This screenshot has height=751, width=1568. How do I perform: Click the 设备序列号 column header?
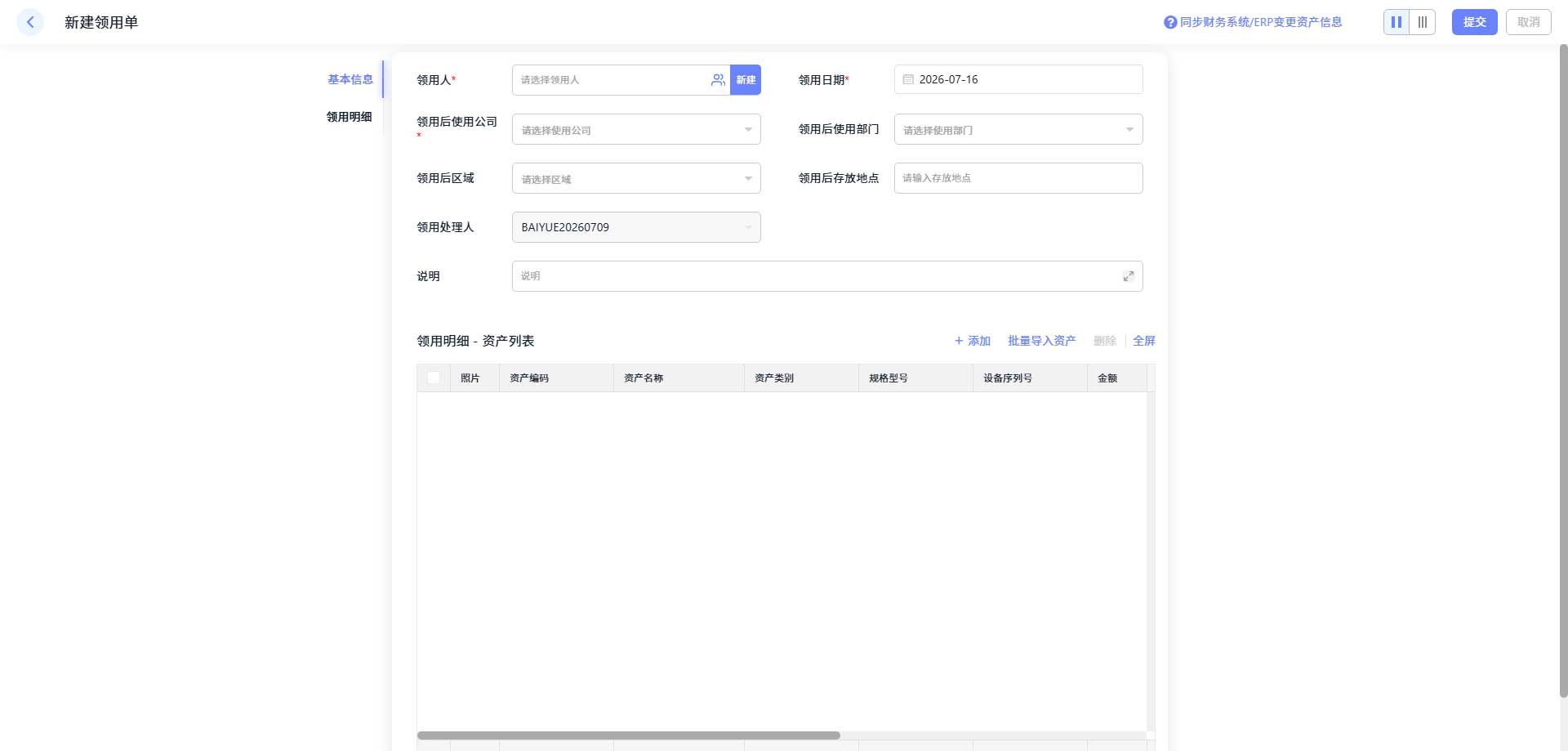coord(1030,378)
